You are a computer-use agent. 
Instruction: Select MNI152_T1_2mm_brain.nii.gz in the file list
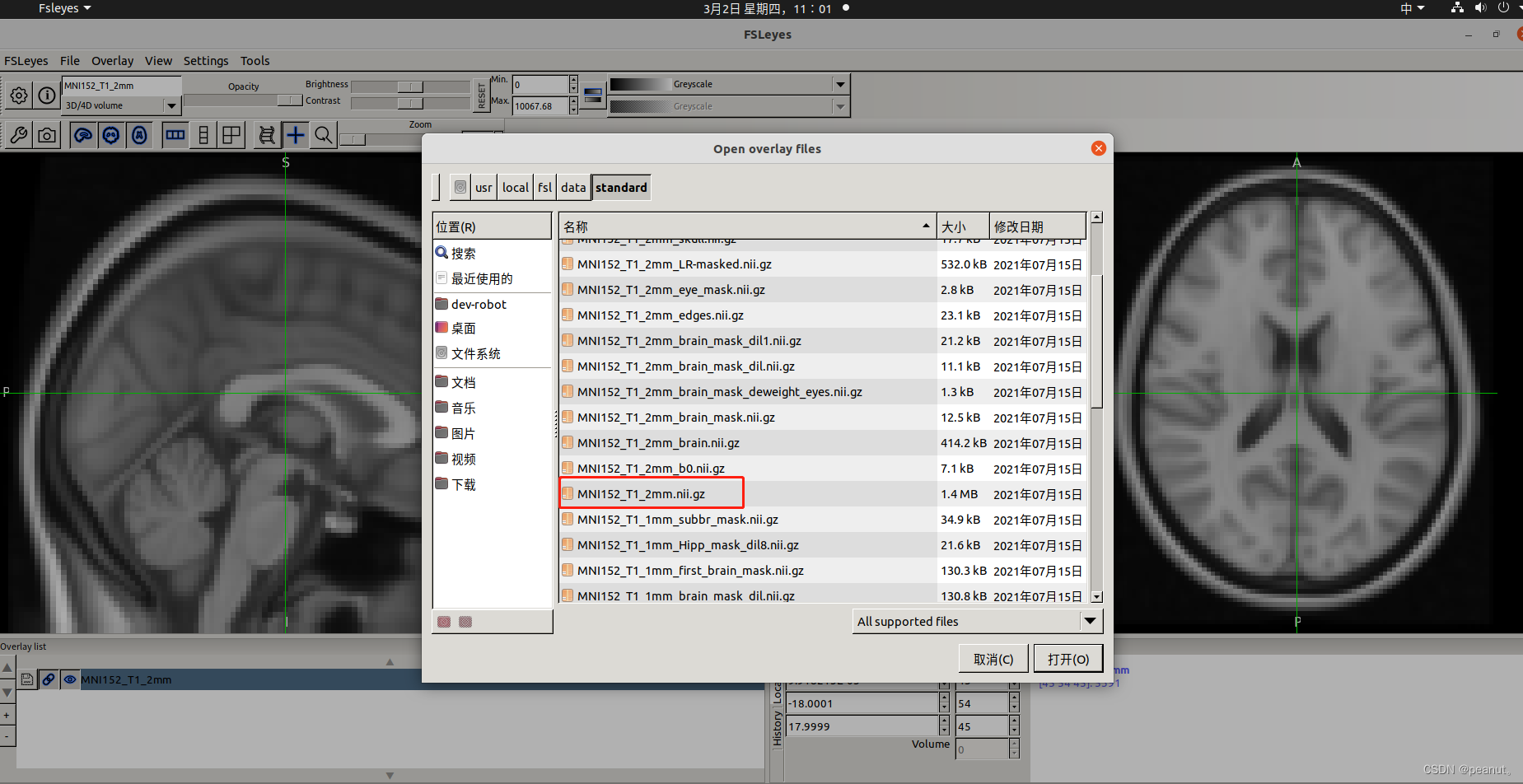pos(659,443)
